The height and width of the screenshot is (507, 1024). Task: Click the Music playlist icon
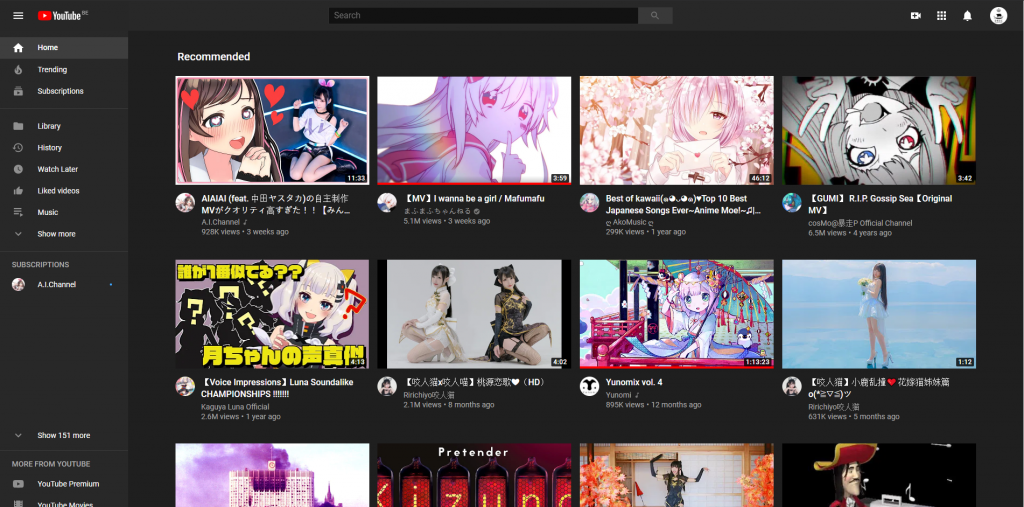[x=18, y=212]
